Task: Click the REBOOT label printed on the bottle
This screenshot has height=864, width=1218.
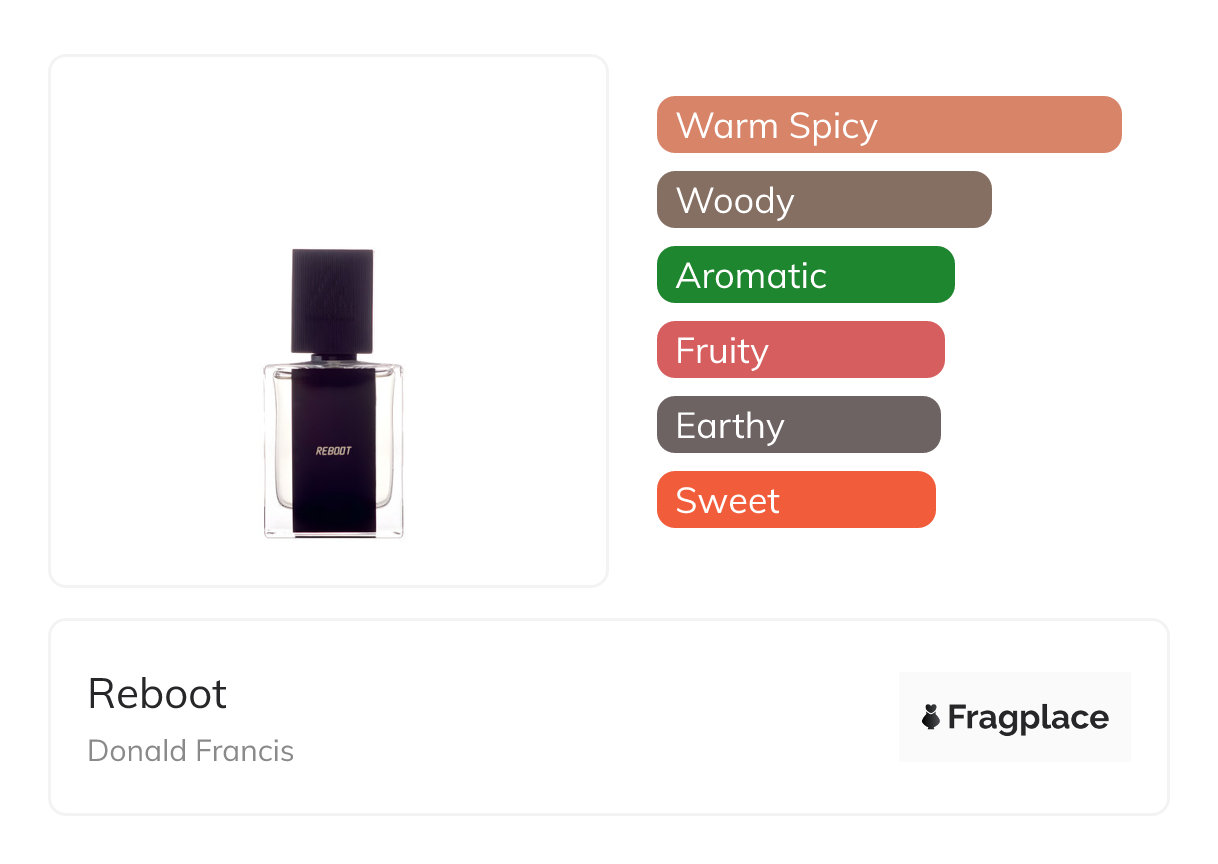Action: [x=333, y=451]
